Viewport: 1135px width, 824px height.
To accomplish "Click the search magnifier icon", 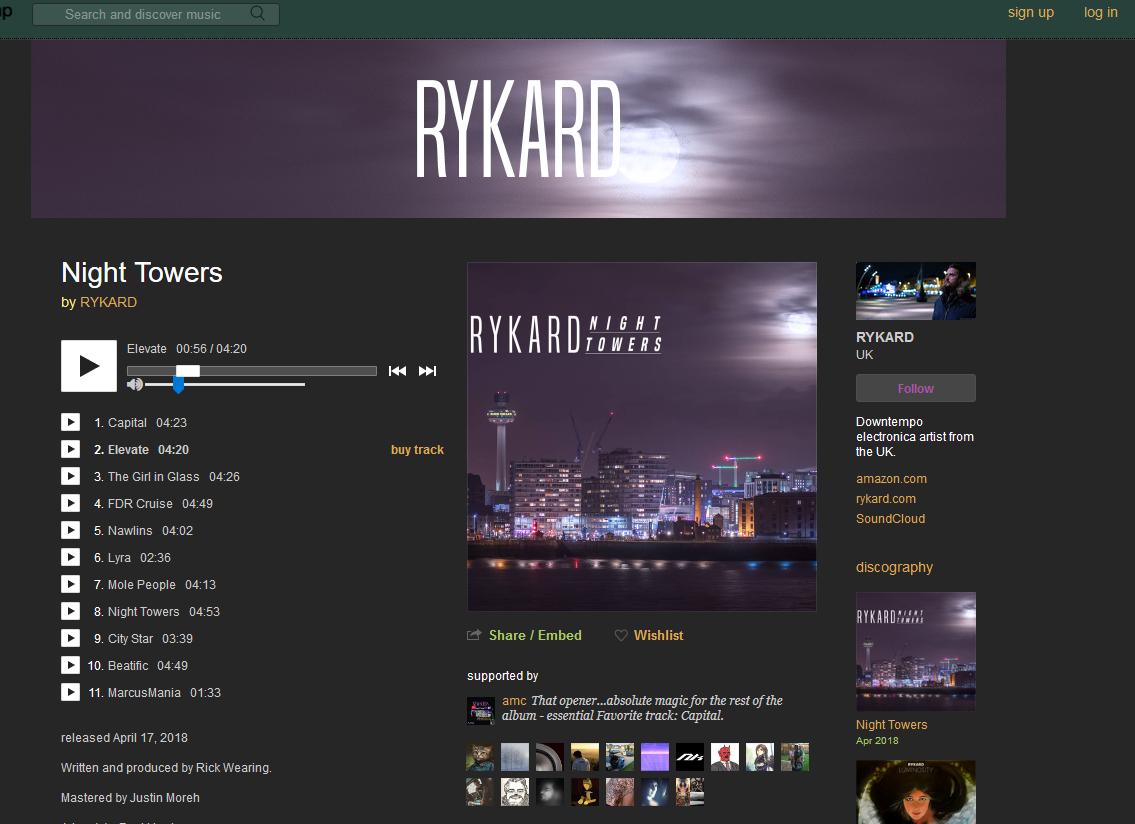I will (x=257, y=14).
